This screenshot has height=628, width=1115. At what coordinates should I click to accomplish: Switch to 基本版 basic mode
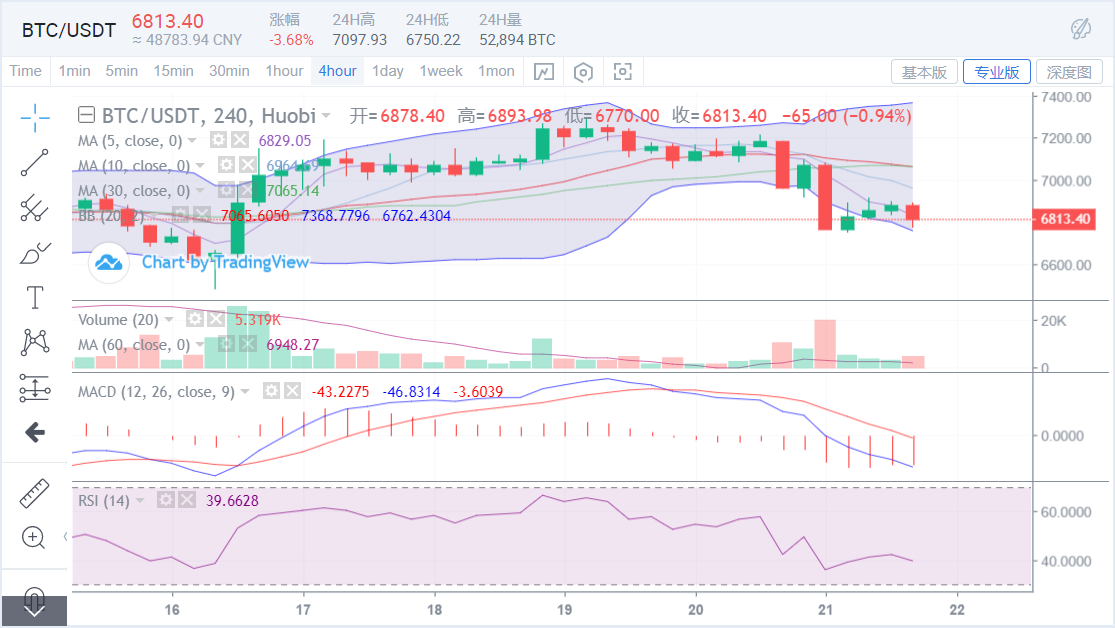[x=924, y=71]
